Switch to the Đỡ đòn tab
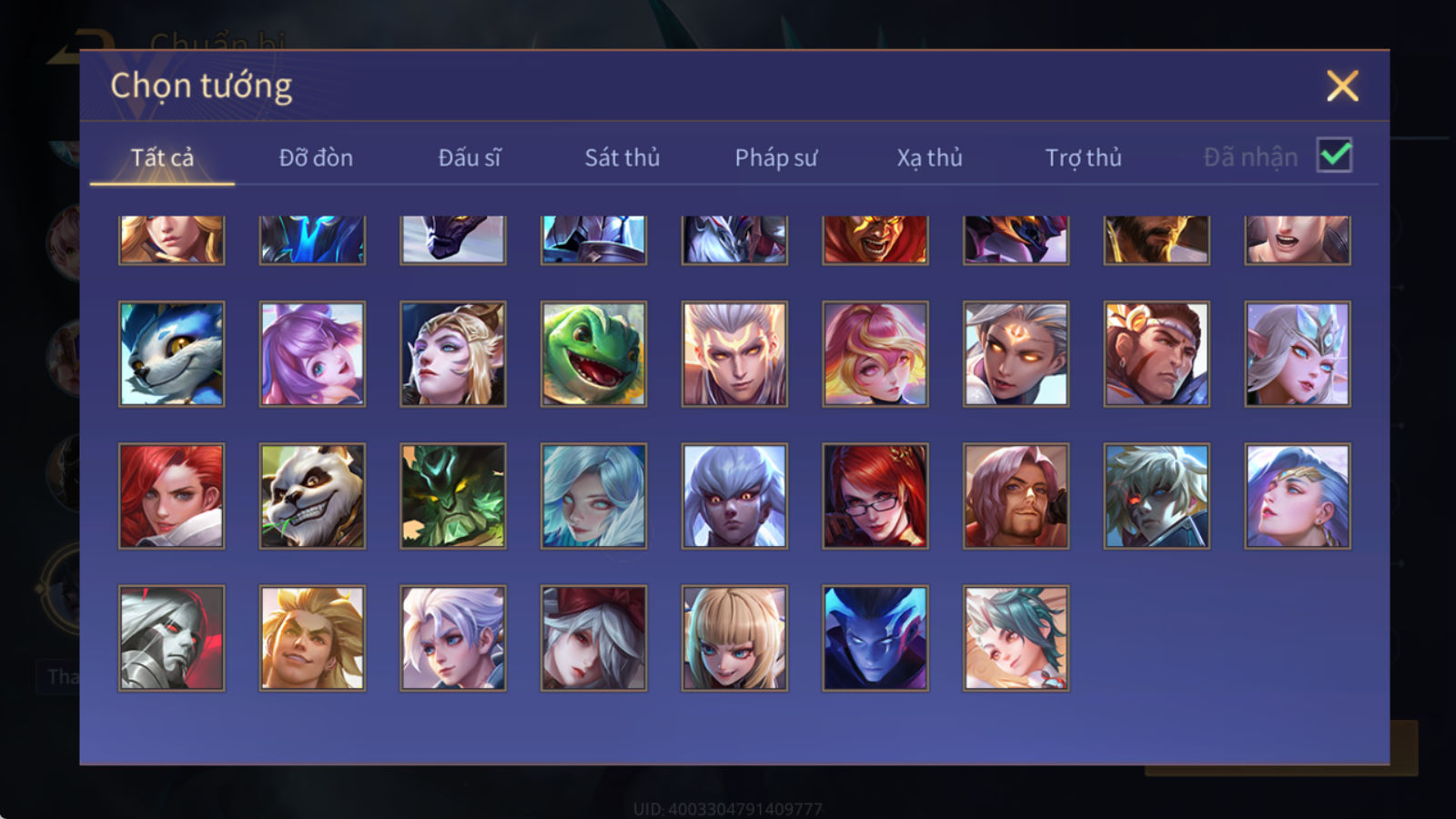 pos(316,157)
